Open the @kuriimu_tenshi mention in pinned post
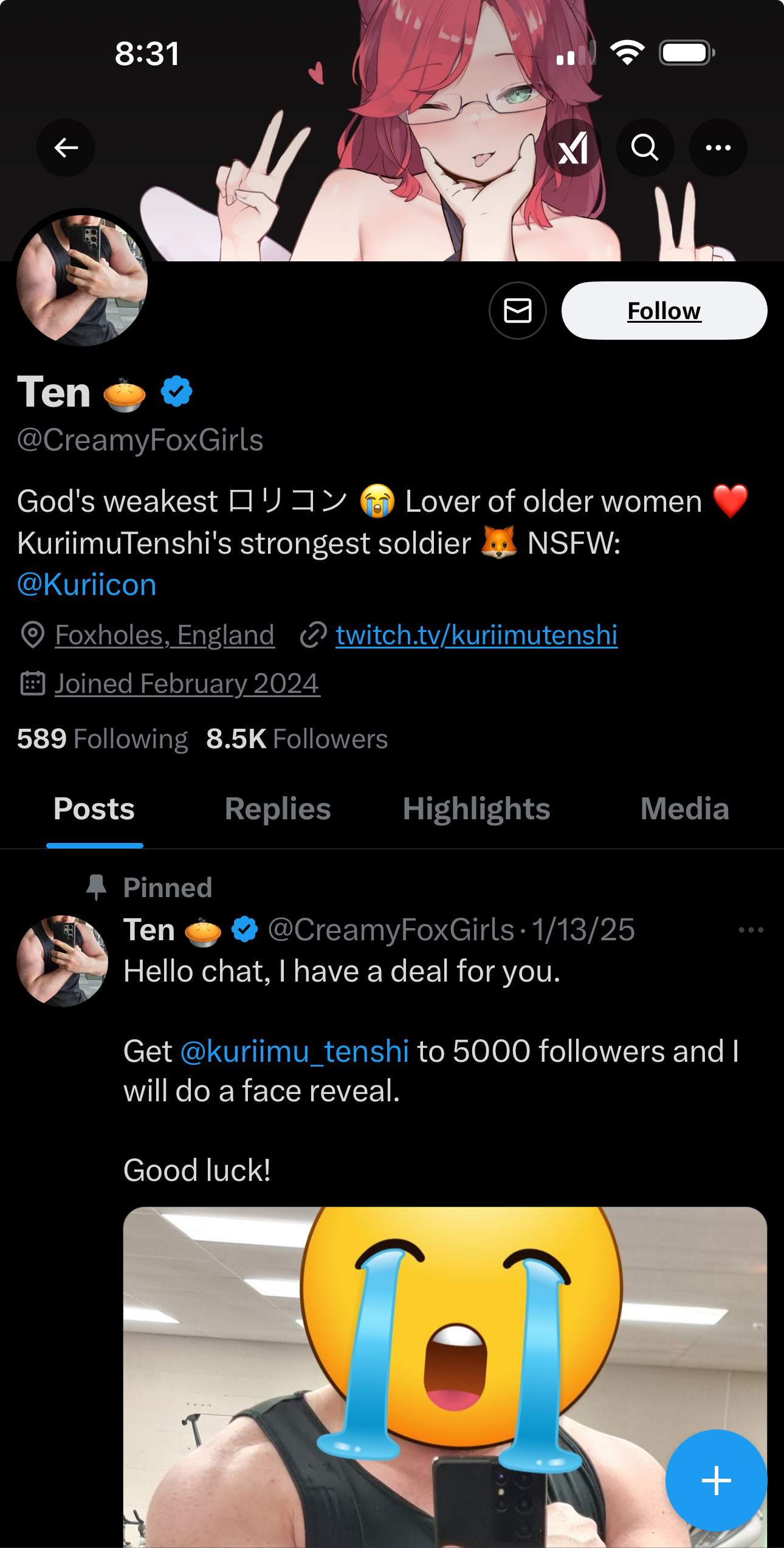Screen dimensions: 784x1548 click(295, 1051)
